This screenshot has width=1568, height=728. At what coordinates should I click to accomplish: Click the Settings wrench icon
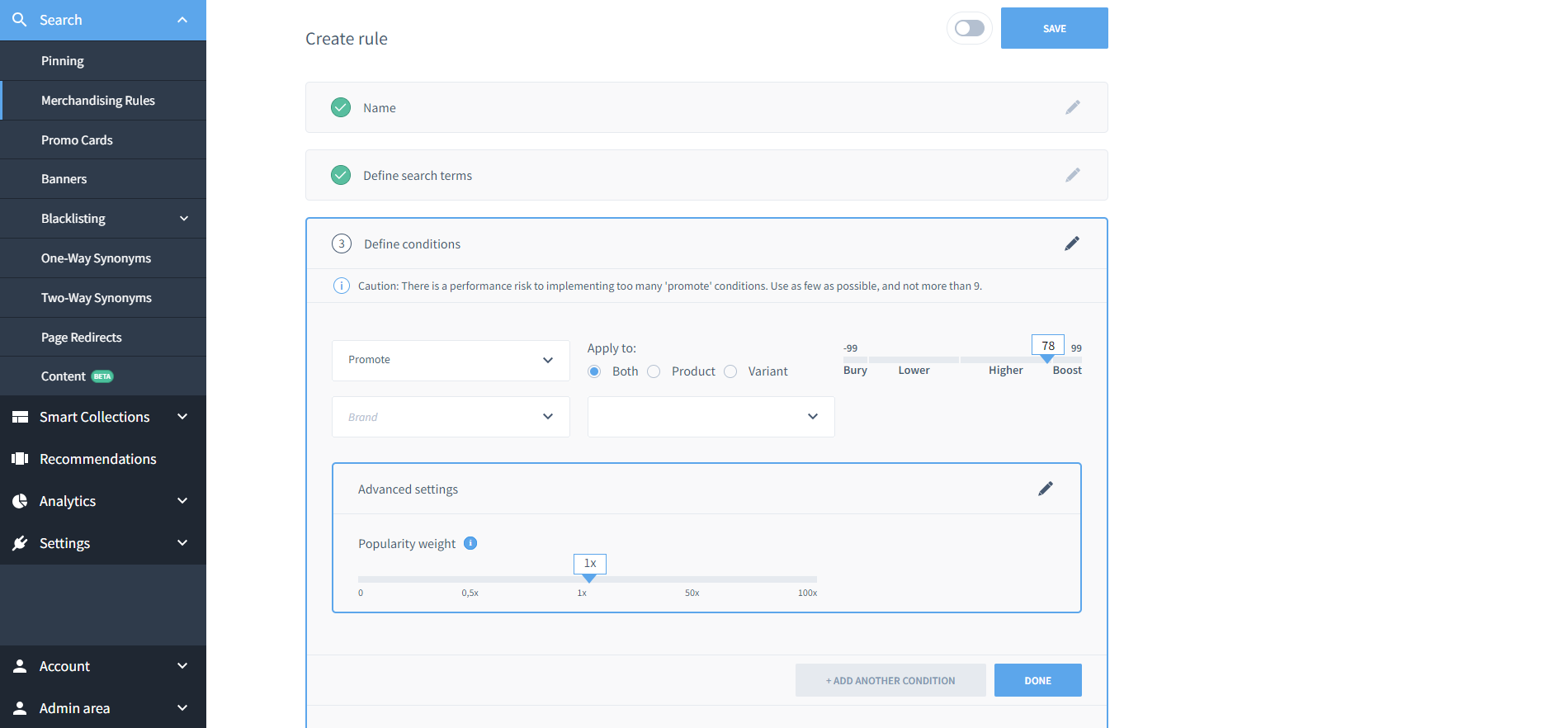point(20,543)
